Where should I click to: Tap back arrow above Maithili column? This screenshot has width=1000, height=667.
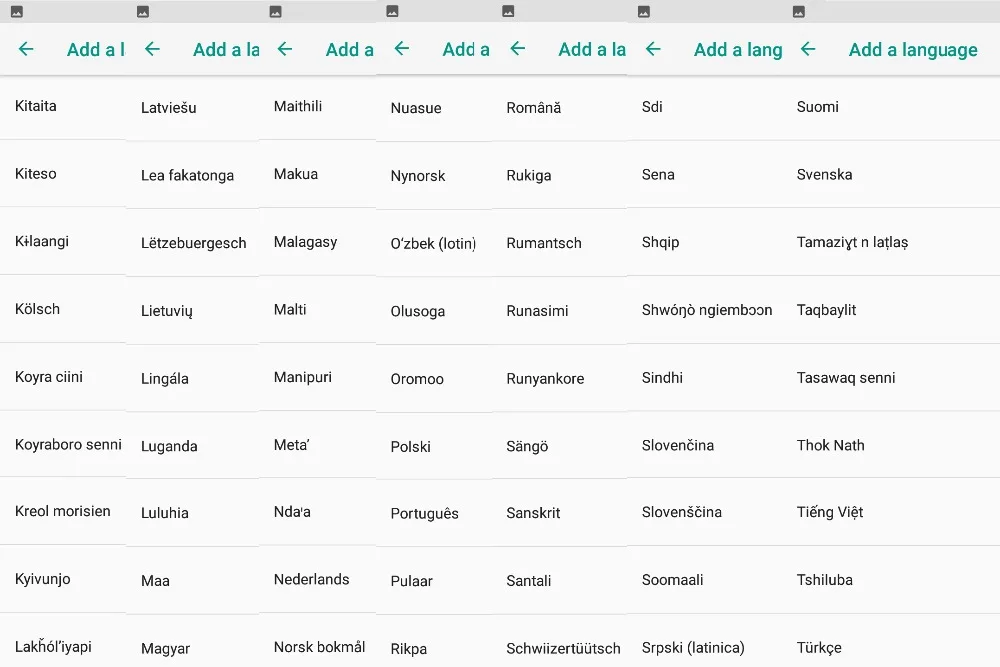pos(284,49)
